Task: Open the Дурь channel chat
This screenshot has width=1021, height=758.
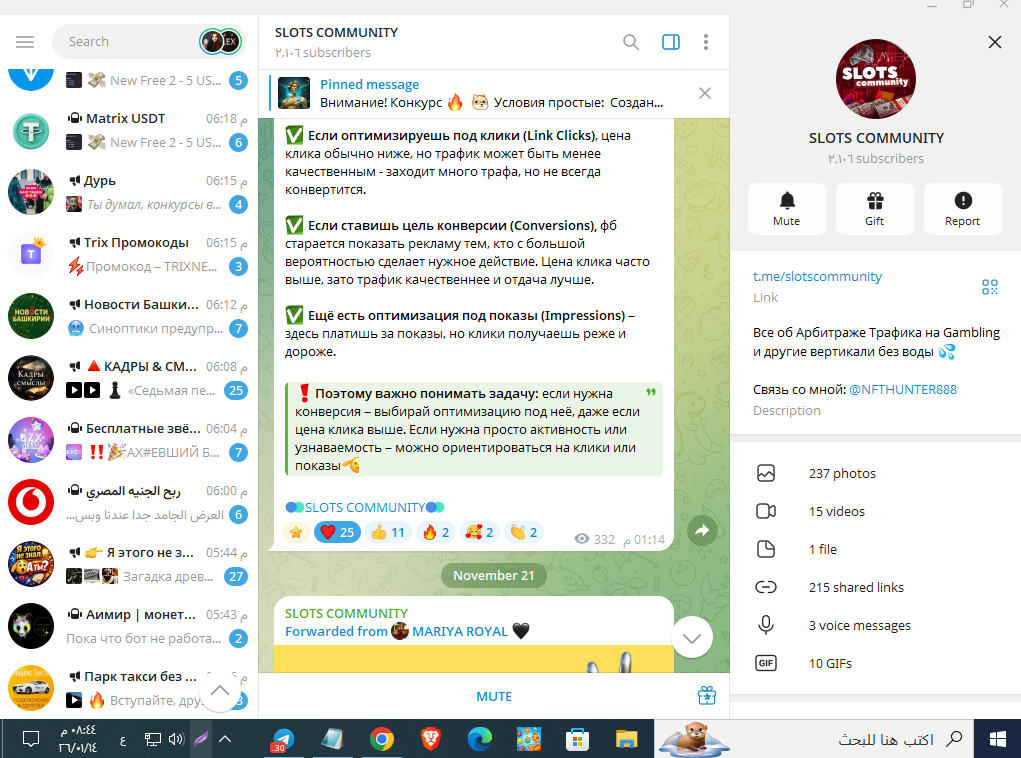Action: 128,192
